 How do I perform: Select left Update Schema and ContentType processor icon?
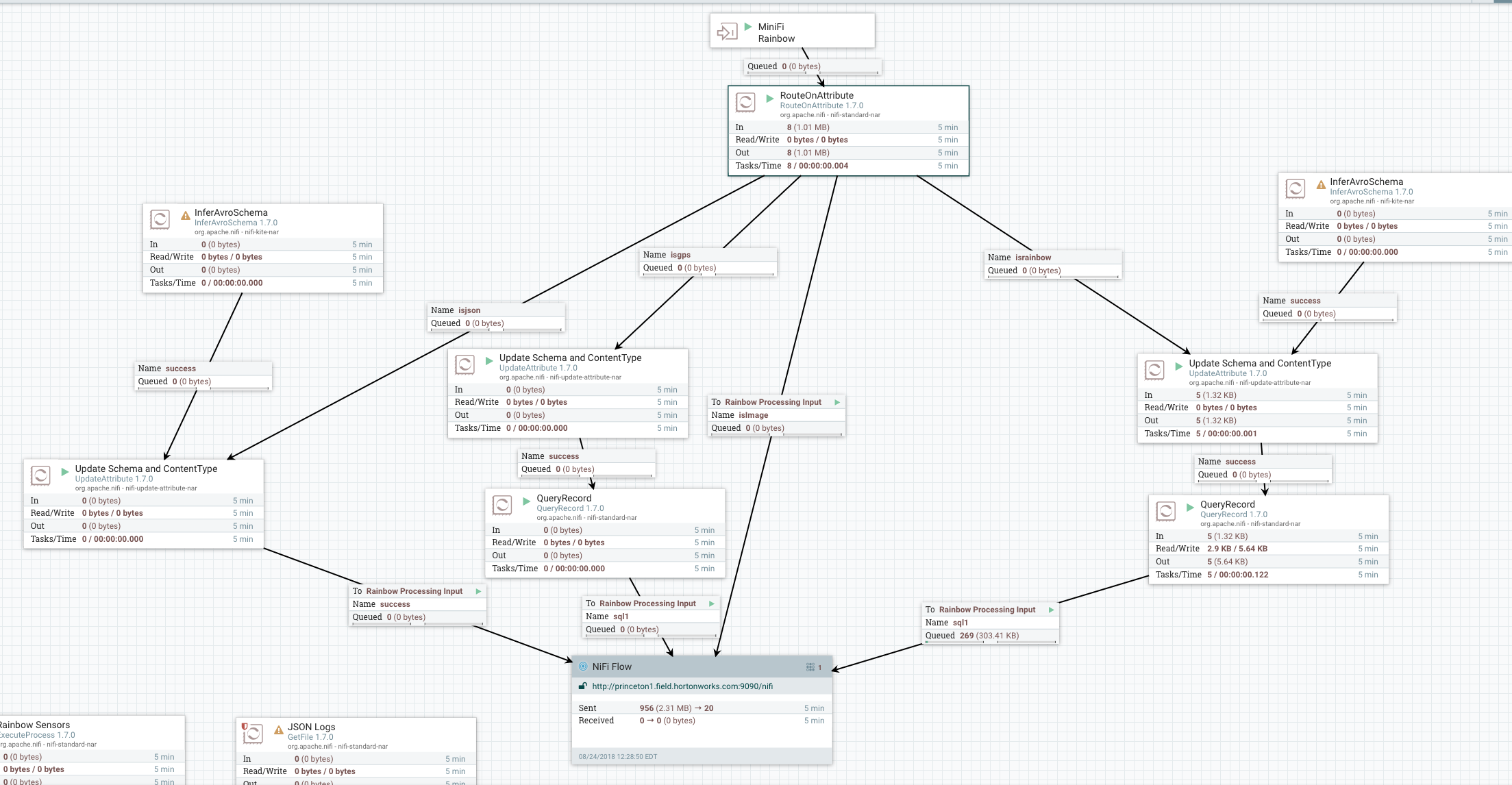coord(40,476)
